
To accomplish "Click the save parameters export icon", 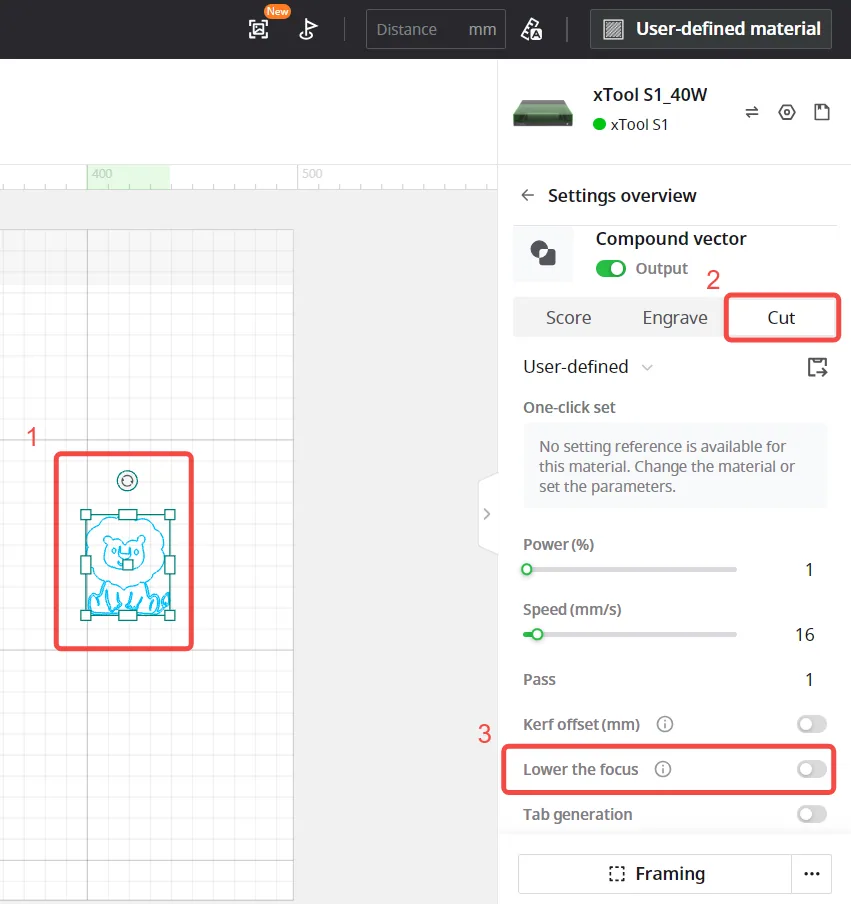I will click(x=817, y=367).
